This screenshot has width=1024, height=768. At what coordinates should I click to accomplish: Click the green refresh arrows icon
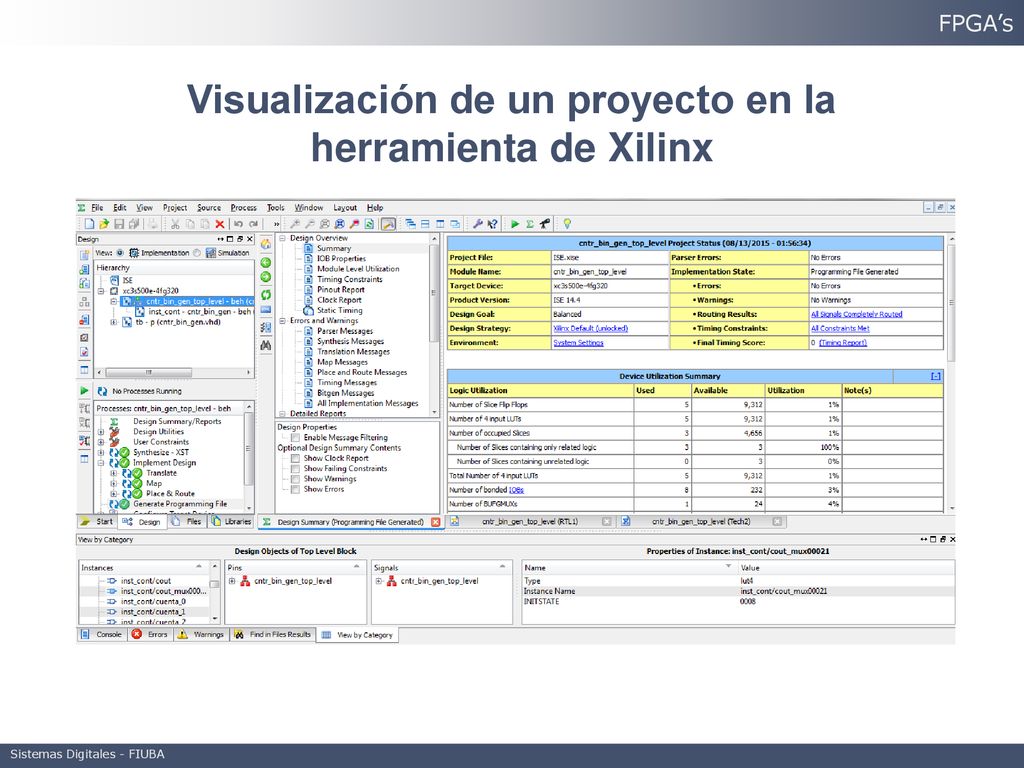266,295
